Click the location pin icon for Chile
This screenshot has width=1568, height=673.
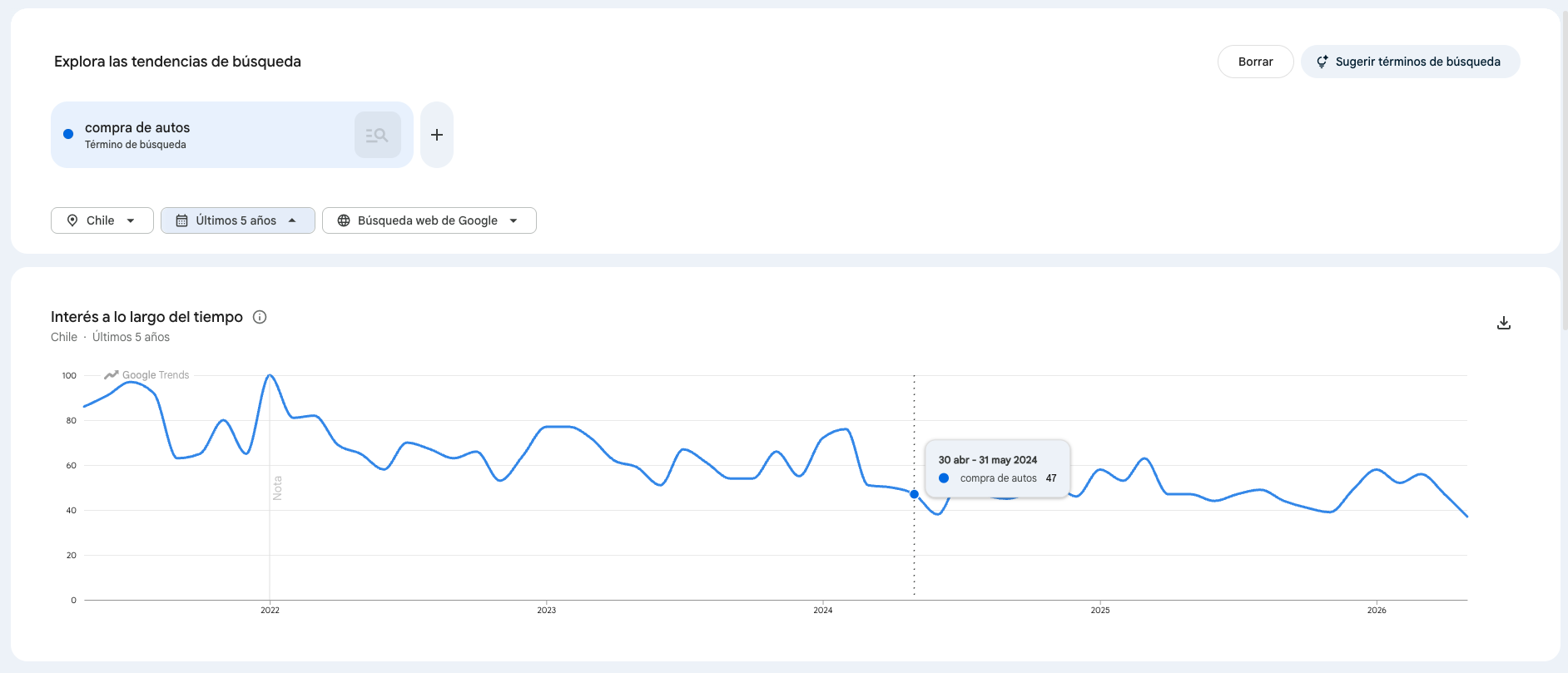pyautogui.click(x=72, y=220)
